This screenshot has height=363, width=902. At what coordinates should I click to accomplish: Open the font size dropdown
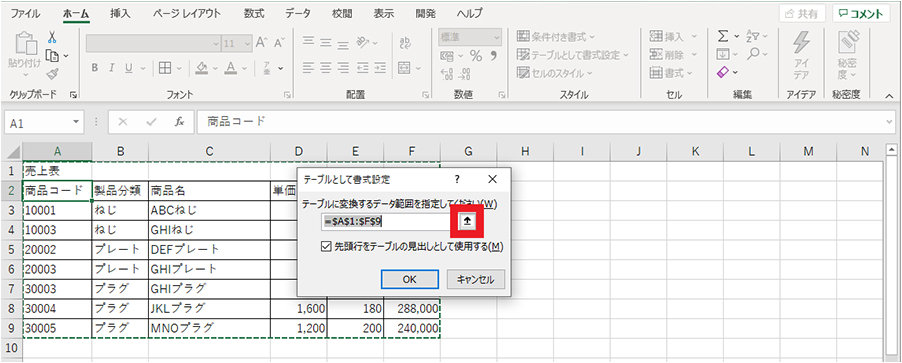pos(248,43)
